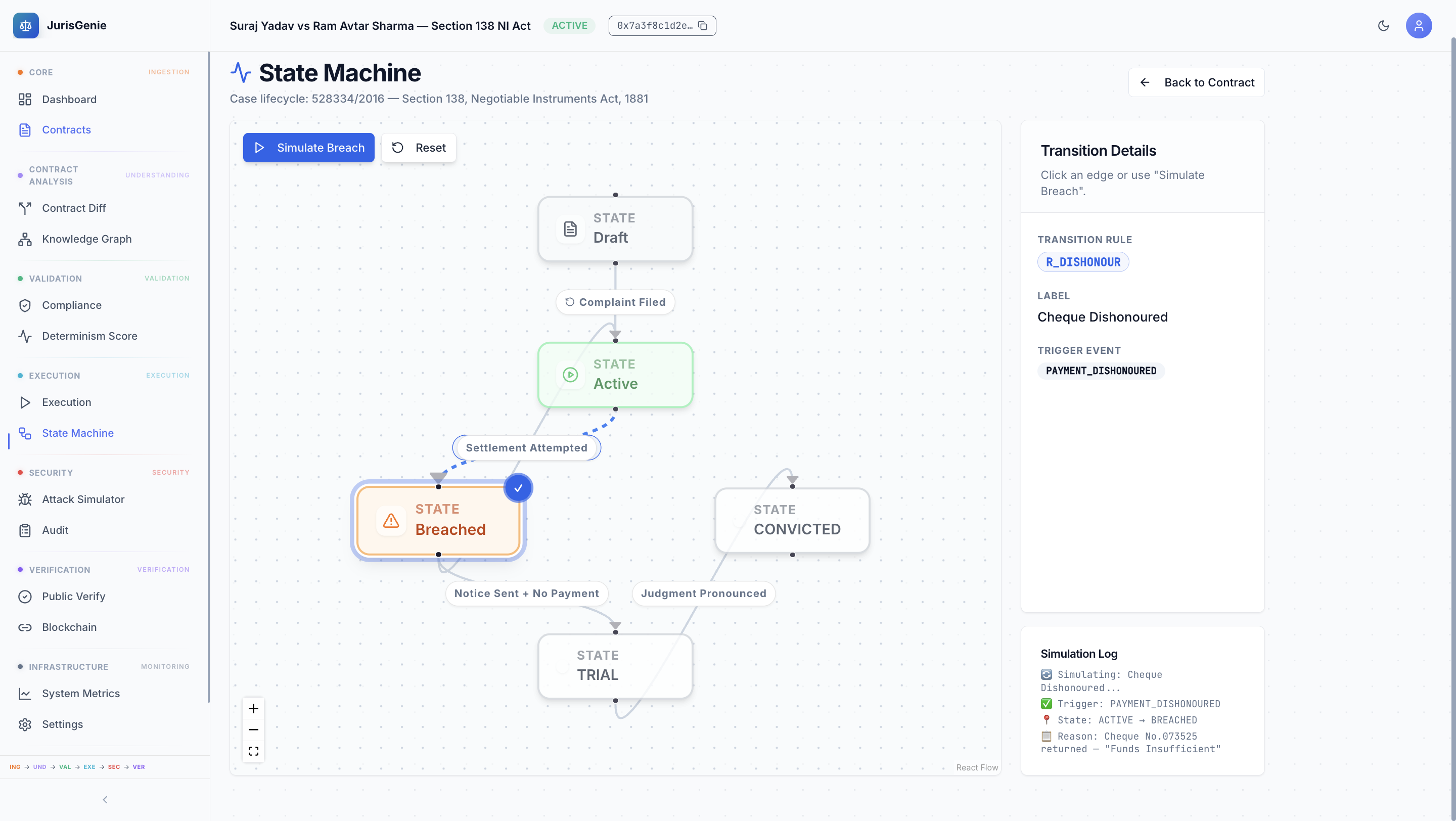
Task: Reset the state machine simulation
Action: pyautogui.click(x=419, y=148)
